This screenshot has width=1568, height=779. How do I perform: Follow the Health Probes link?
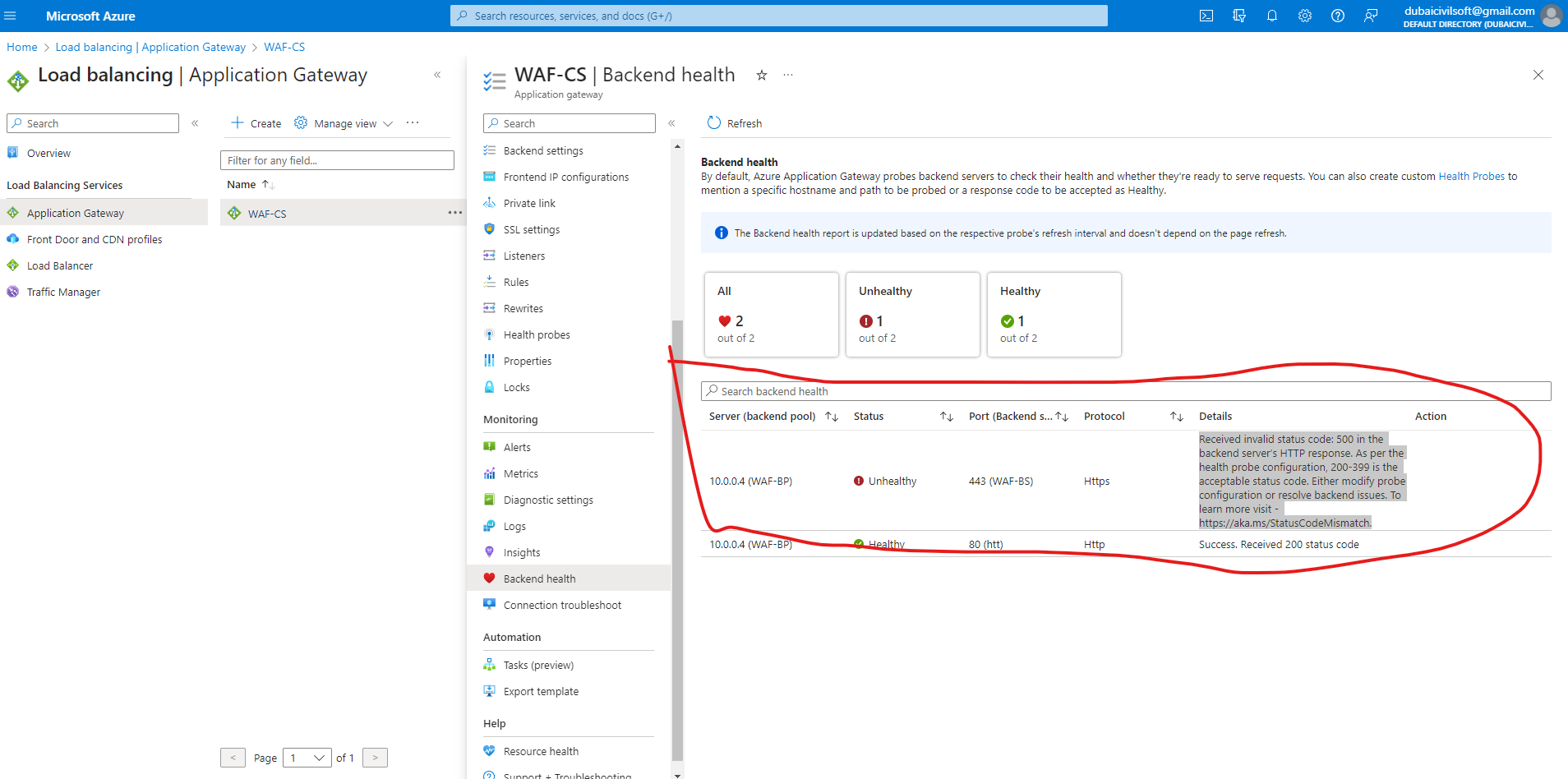1471,176
